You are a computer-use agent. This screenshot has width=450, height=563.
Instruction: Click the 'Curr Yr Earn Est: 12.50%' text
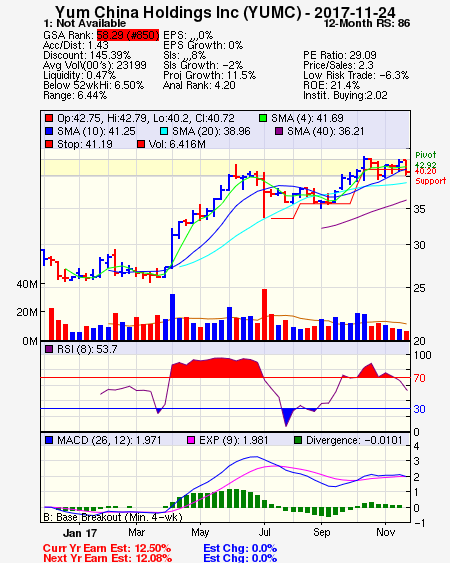[107, 549]
